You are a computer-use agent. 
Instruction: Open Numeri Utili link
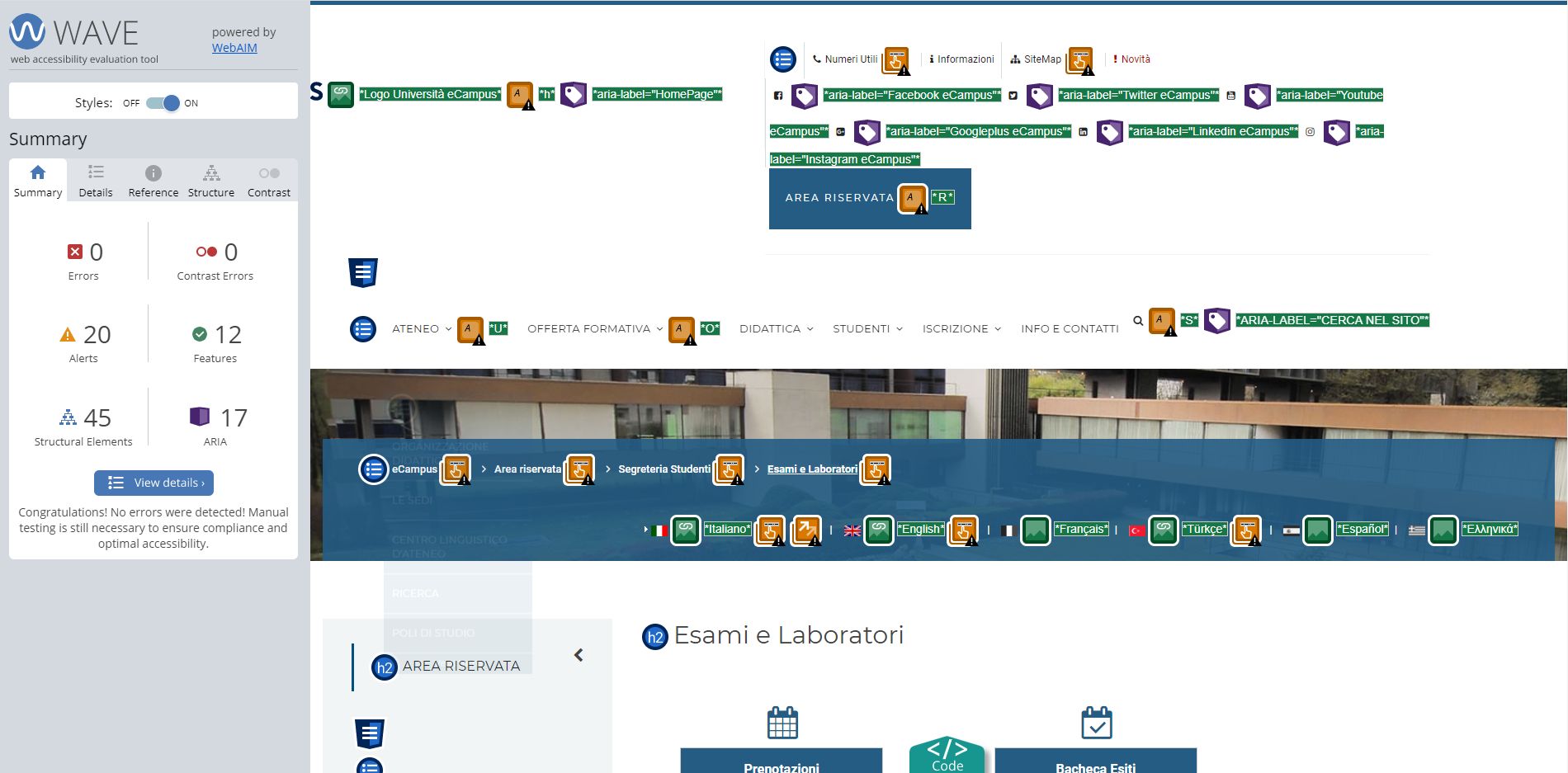845,59
